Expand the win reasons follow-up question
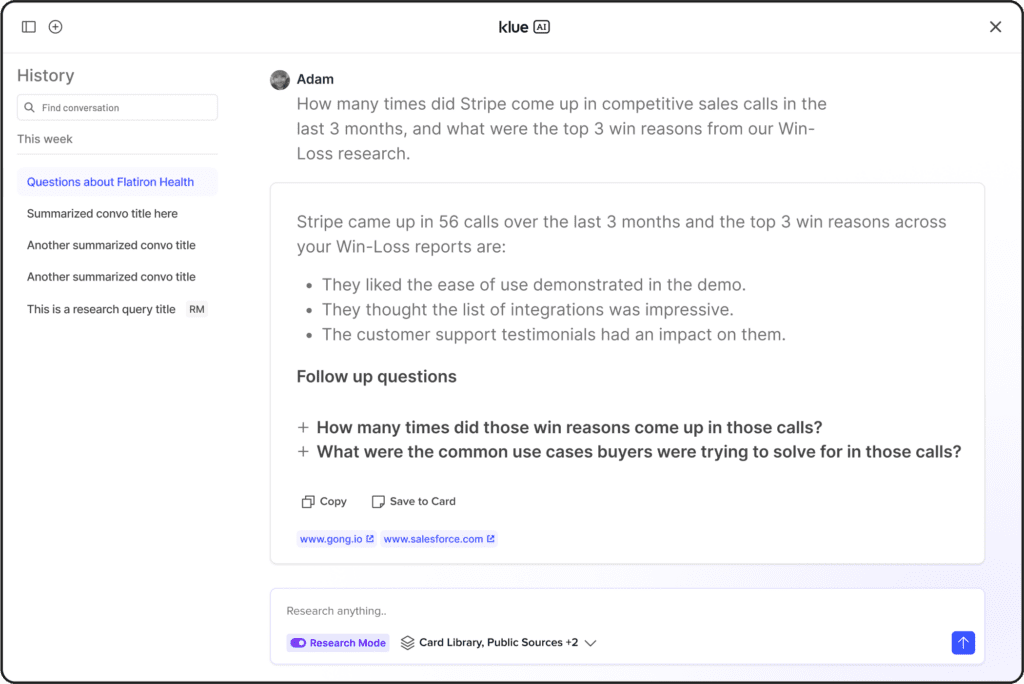The image size is (1024, 684). tap(303, 428)
